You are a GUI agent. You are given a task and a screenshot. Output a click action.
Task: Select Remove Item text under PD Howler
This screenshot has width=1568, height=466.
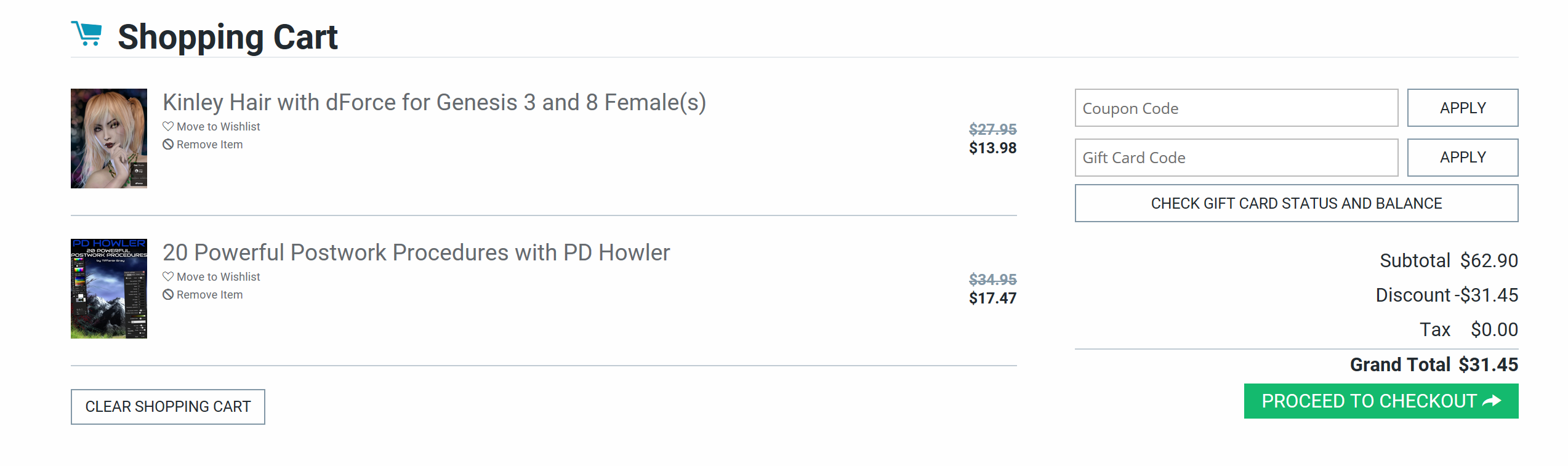pyautogui.click(x=210, y=295)
